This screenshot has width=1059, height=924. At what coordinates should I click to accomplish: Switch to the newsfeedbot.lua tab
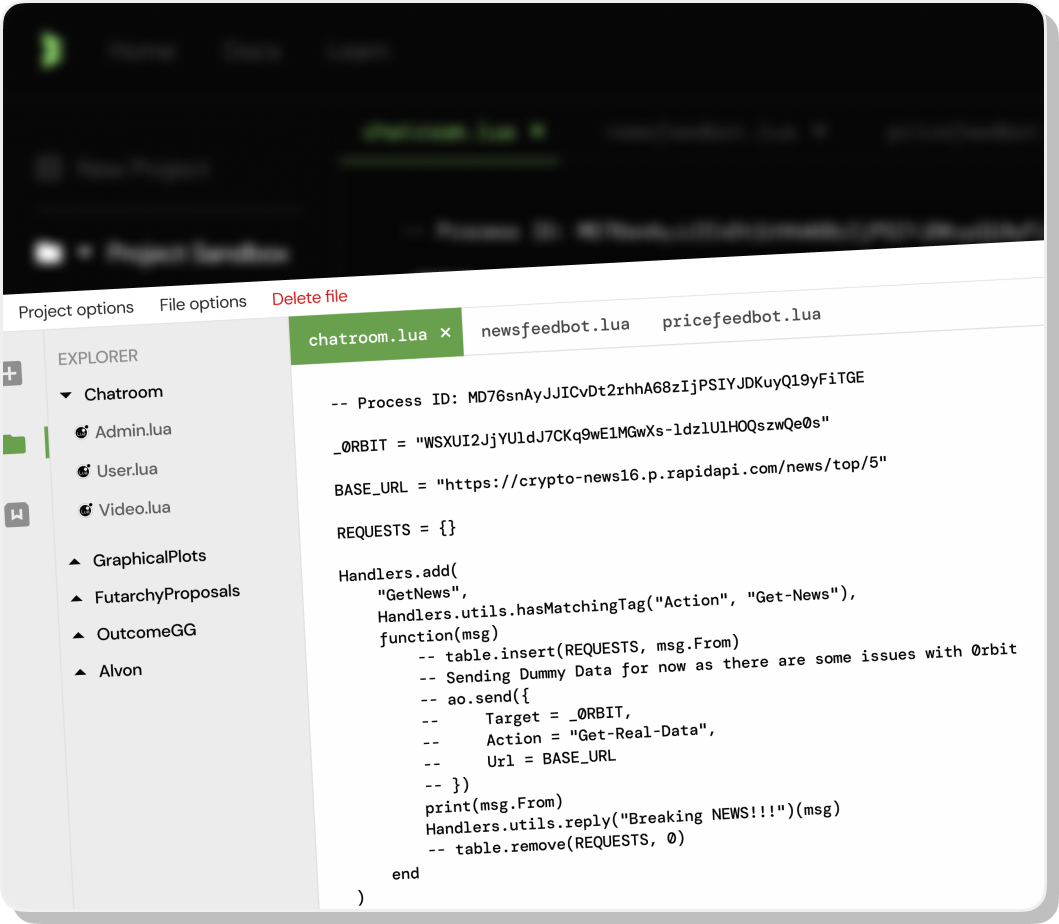(554, 325)
